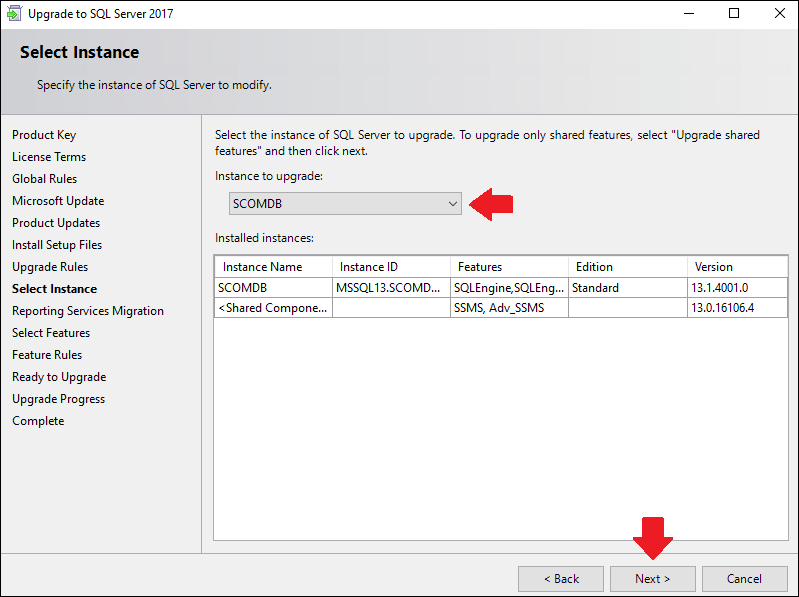Select the <Shared Compone... row
799x597 pixels.
pos(501,308)
